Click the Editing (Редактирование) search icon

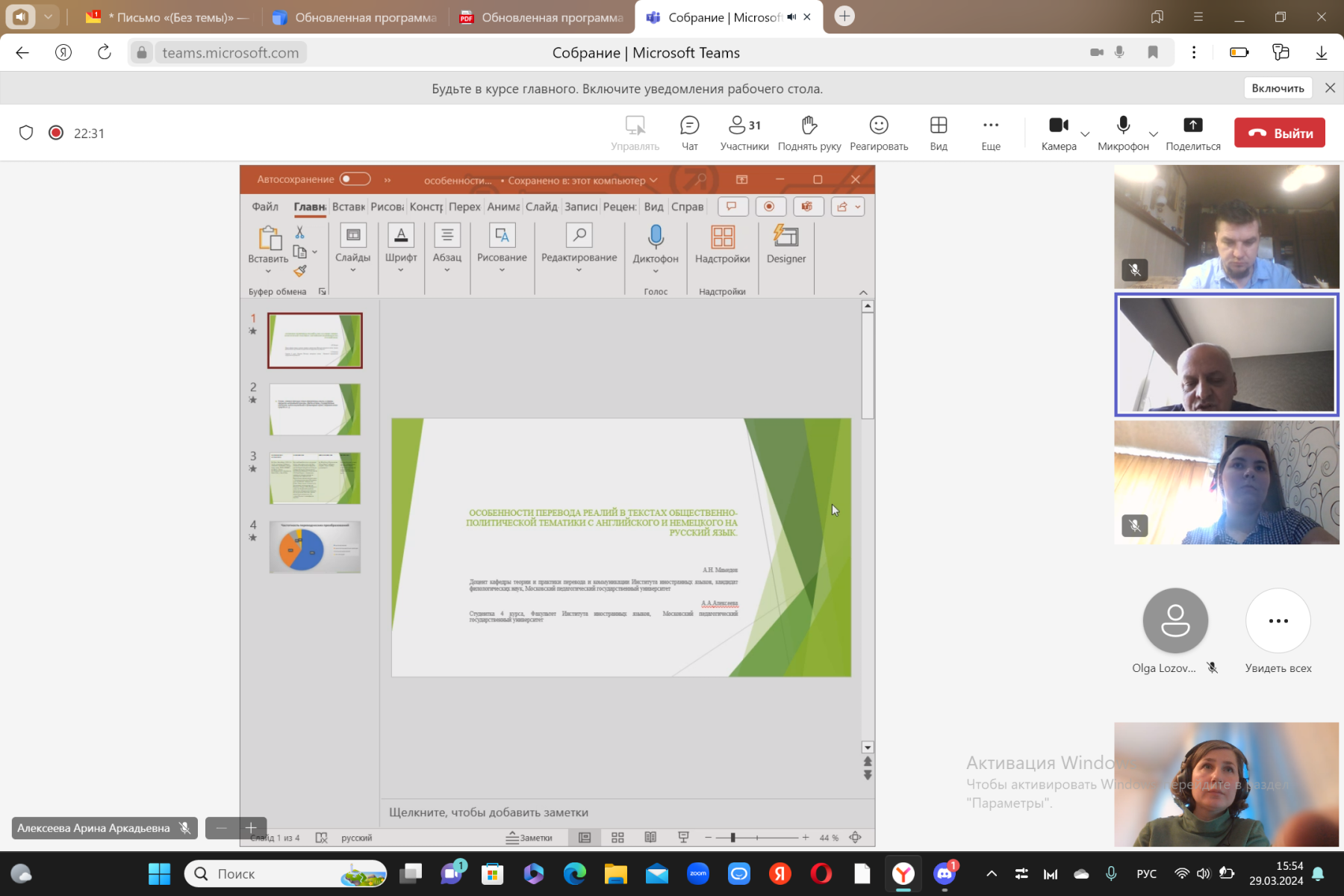pyautogui.click(x=579, y=235)
